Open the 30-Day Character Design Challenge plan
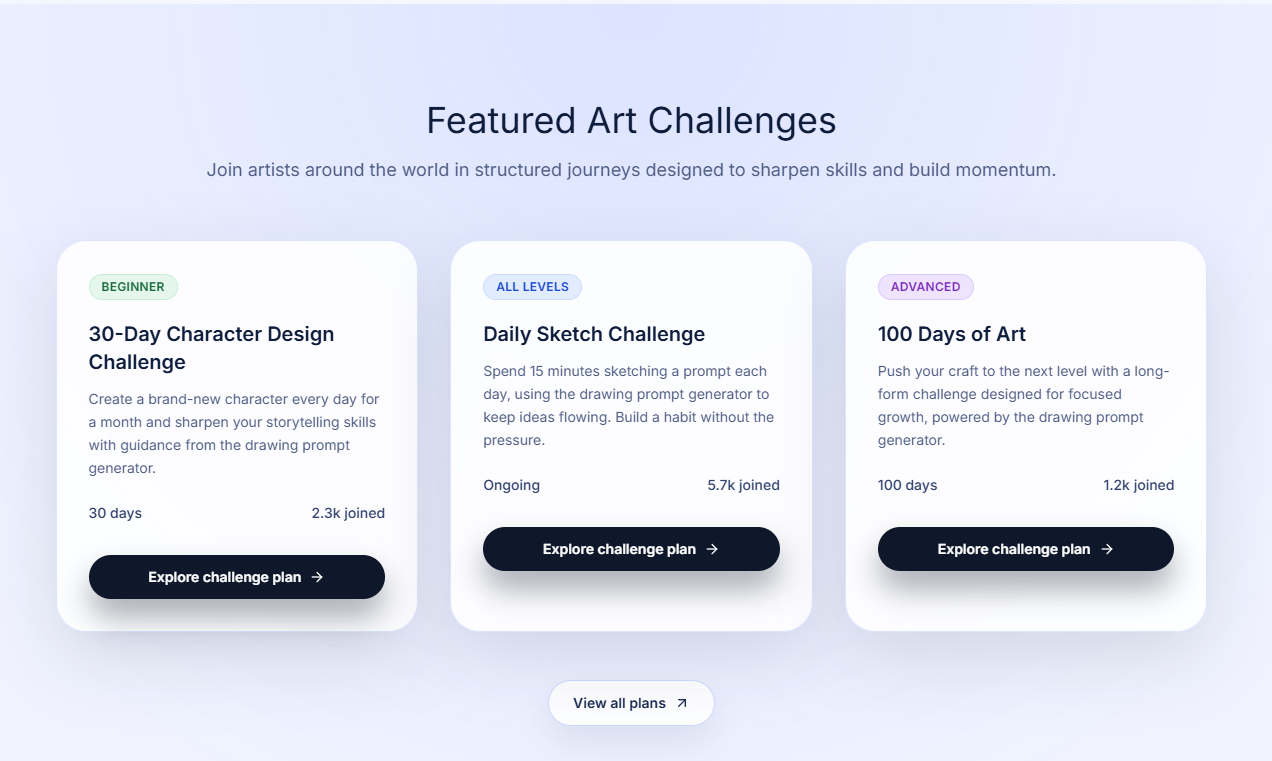Screen dimensions: 1272x761 point(236,577)
